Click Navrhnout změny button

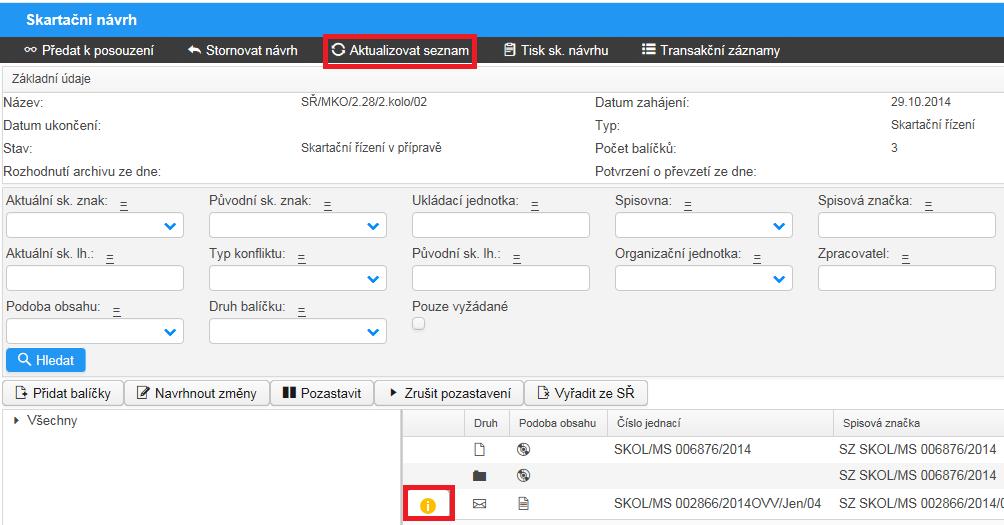pyautogui.click(x=197, y=393)
